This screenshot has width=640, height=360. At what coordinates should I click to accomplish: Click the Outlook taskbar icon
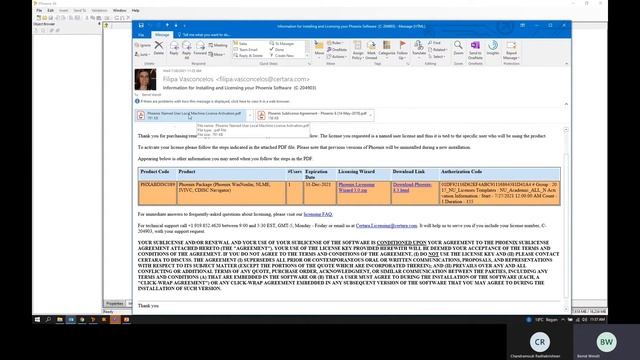pos(71,320)
